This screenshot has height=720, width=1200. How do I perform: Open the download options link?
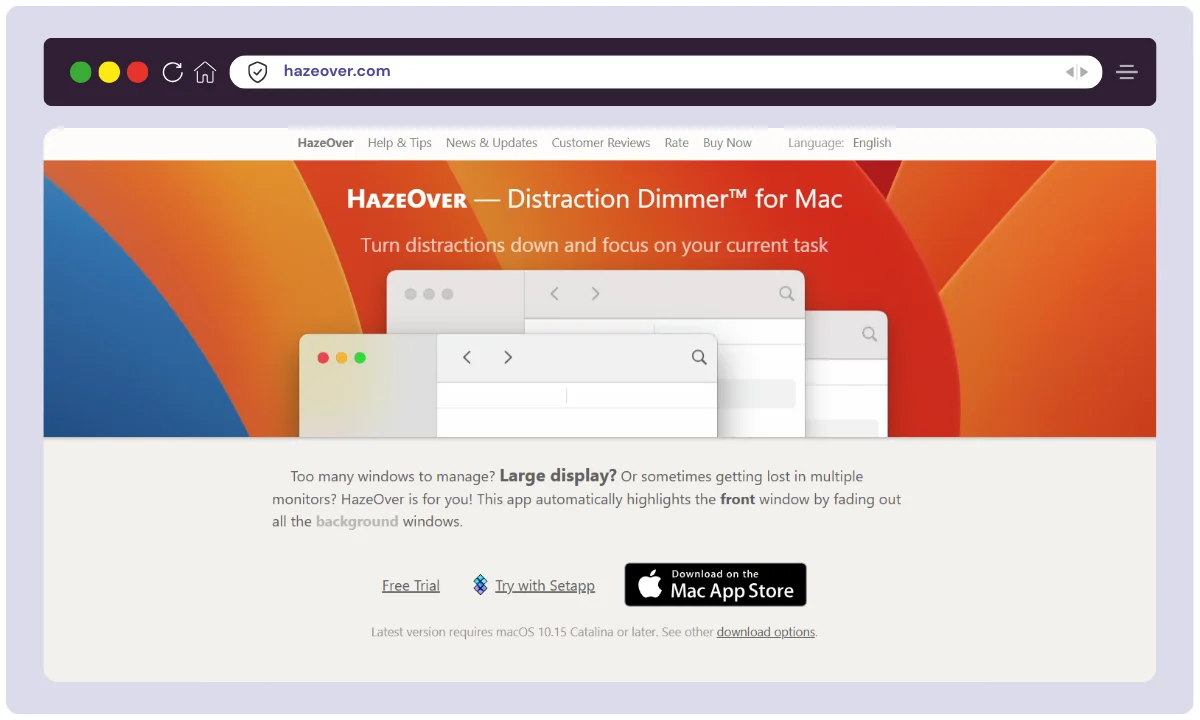click(x=766, y=632)
